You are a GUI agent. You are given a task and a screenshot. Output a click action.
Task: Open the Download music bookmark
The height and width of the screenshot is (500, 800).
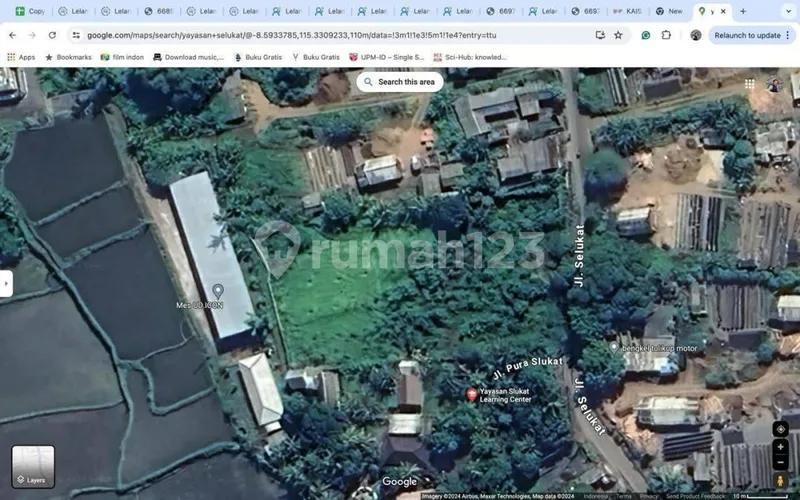coord(188,57)
